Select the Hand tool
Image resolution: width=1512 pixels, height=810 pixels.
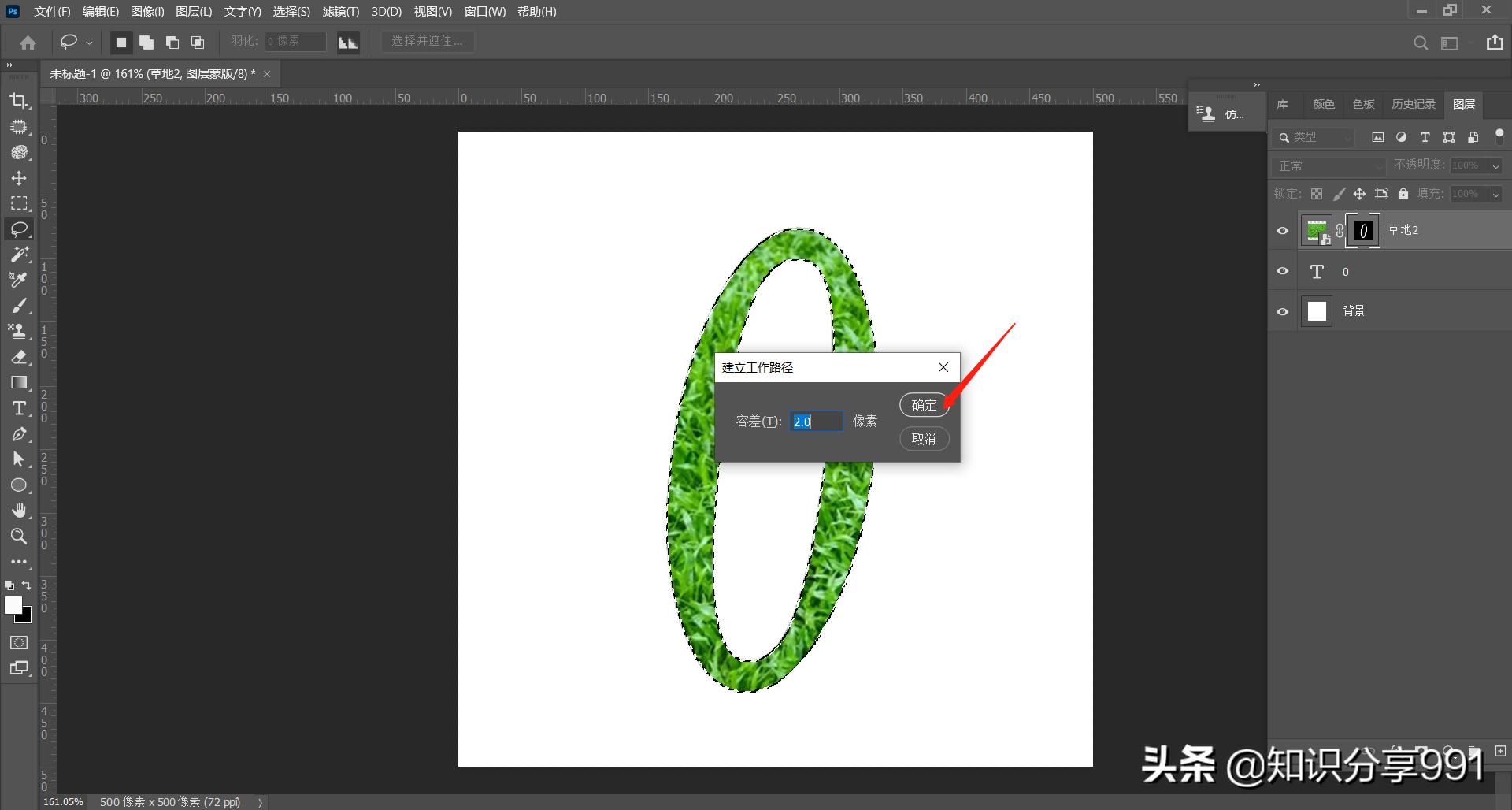pos(19,511)
